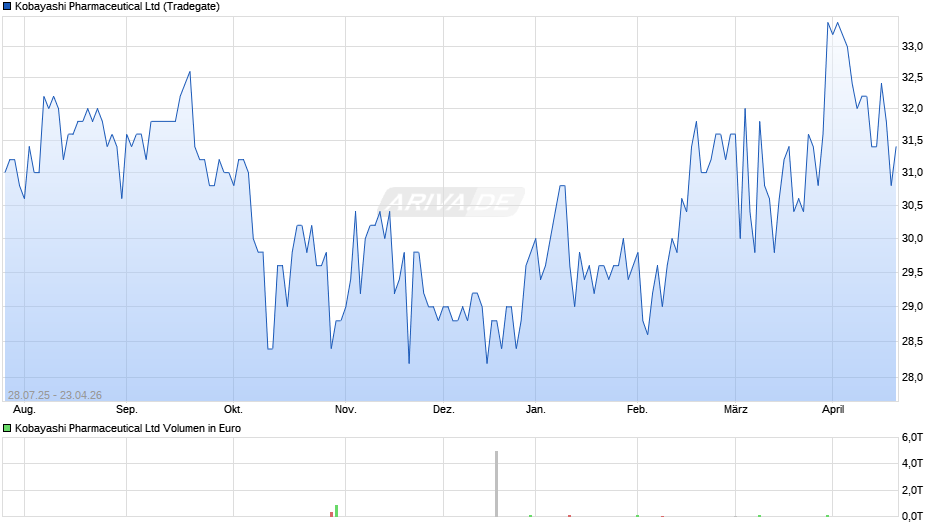
Task: Click the 'Sep.' month label
Action: [x=126, y=410]
